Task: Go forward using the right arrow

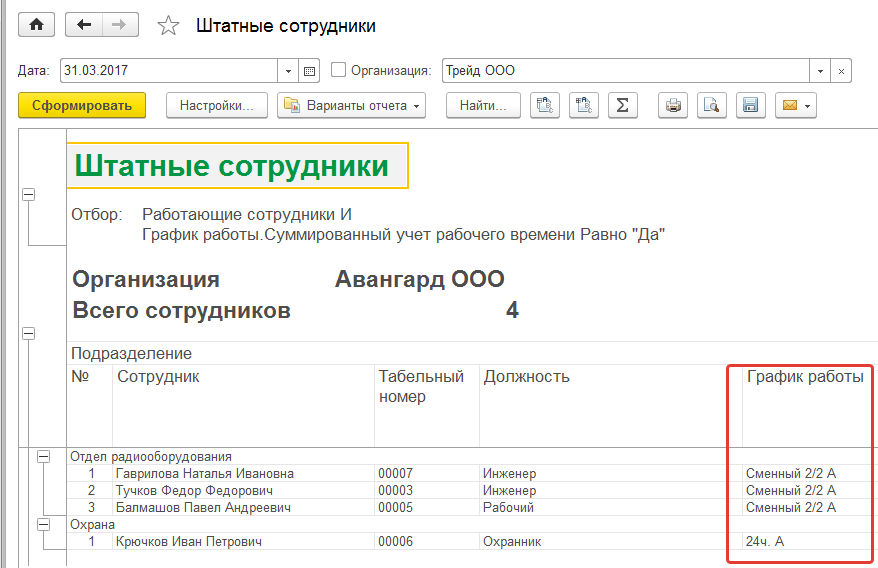Action: click(x=120, y=26)
